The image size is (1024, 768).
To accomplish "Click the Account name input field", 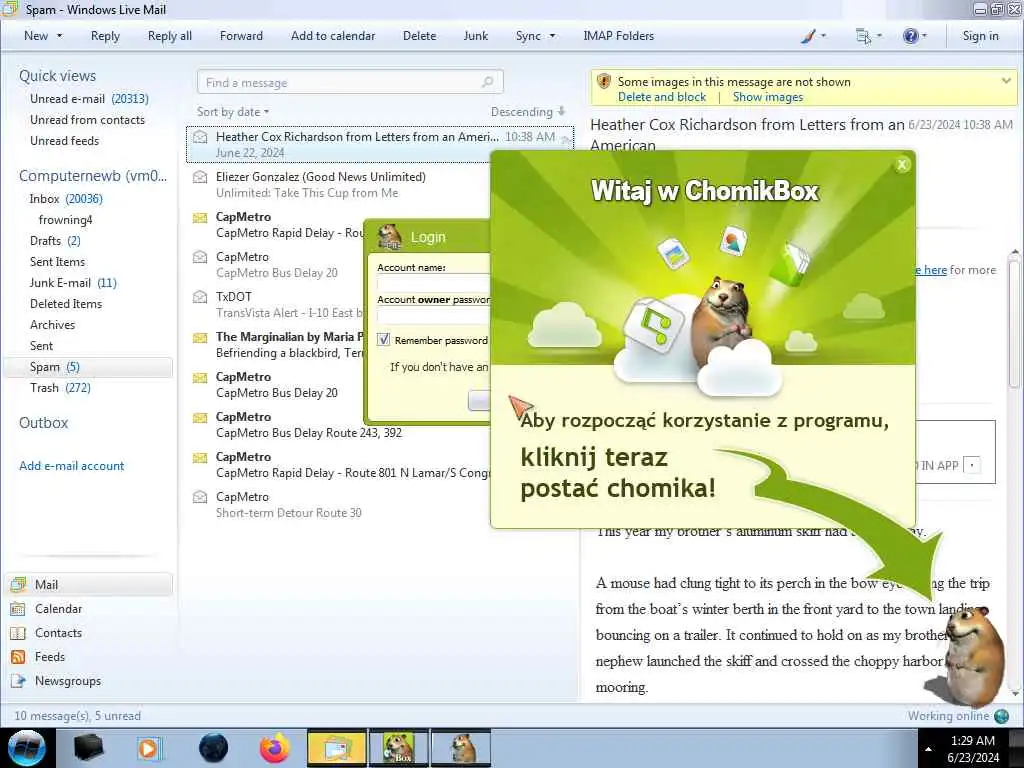I will [434, 283].
